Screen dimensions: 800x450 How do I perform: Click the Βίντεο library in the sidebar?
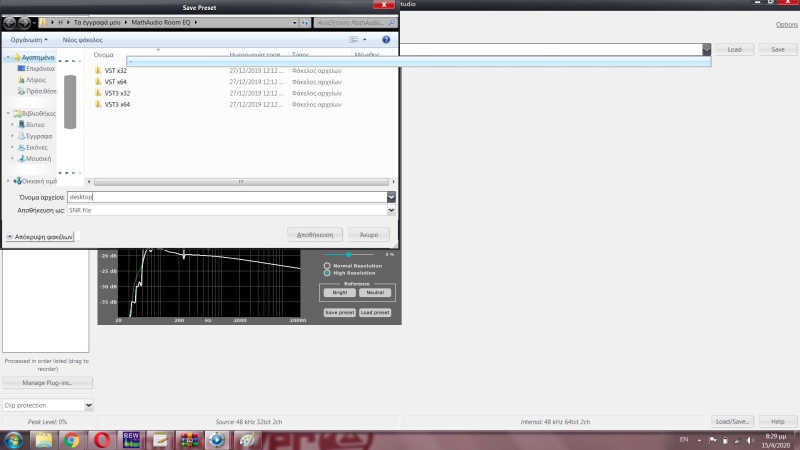pos(35,125)
